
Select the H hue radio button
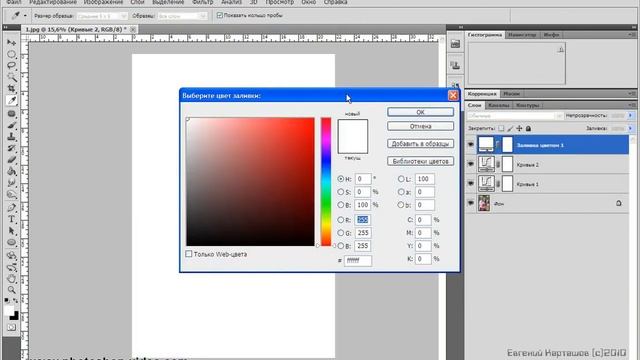tap(340, 179)
